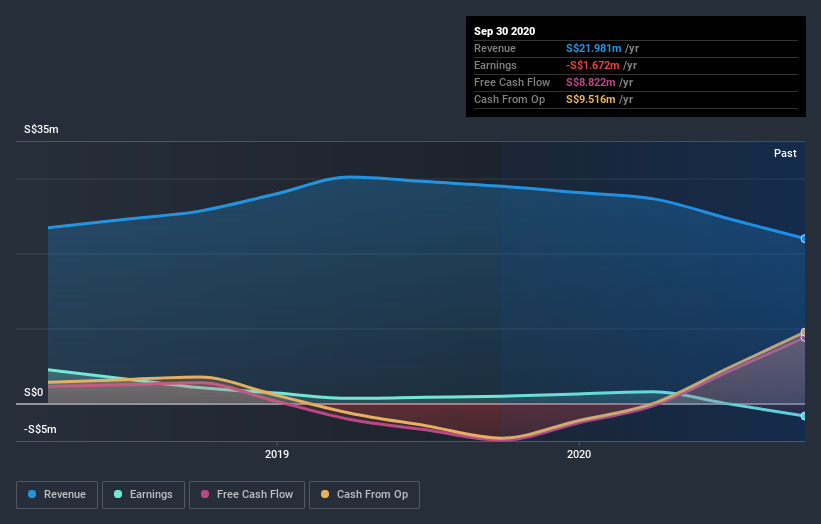The image size is (821, 524).
Task: Click the Earnings row label in the tooltip
Action: [x=495, y=65]
